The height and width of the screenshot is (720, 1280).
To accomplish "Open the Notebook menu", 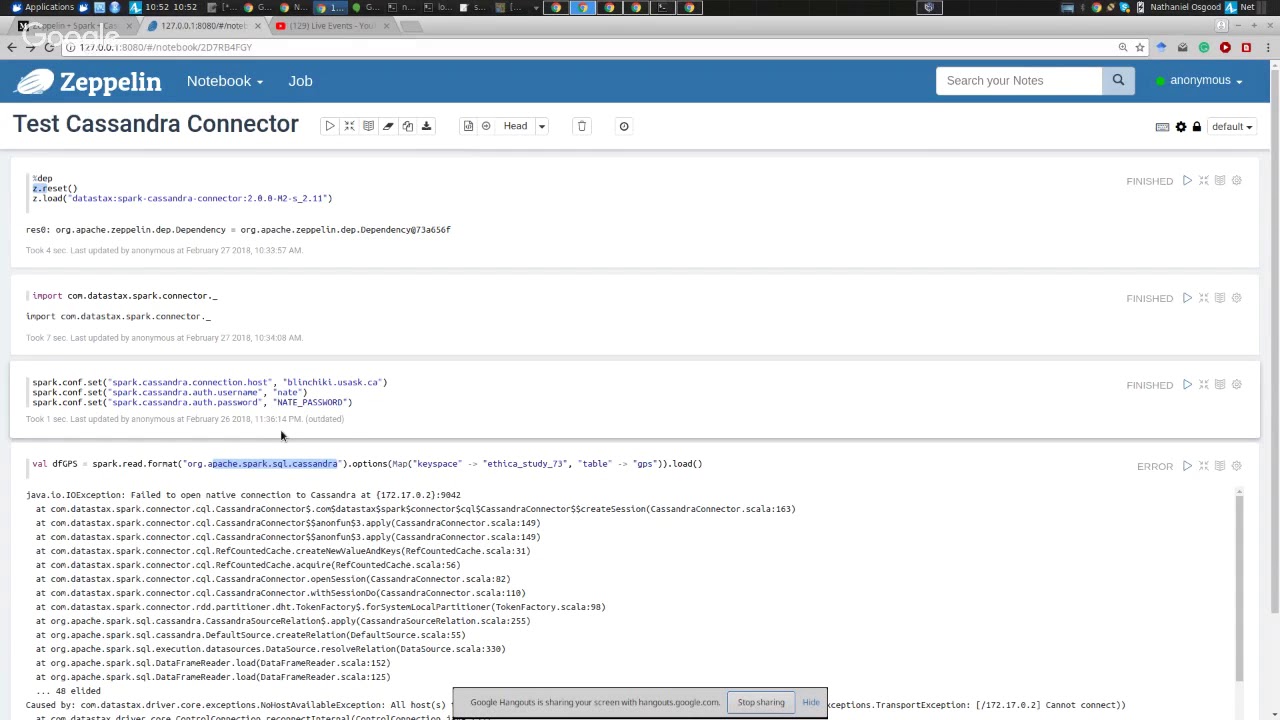I will [x=224, y=81].
